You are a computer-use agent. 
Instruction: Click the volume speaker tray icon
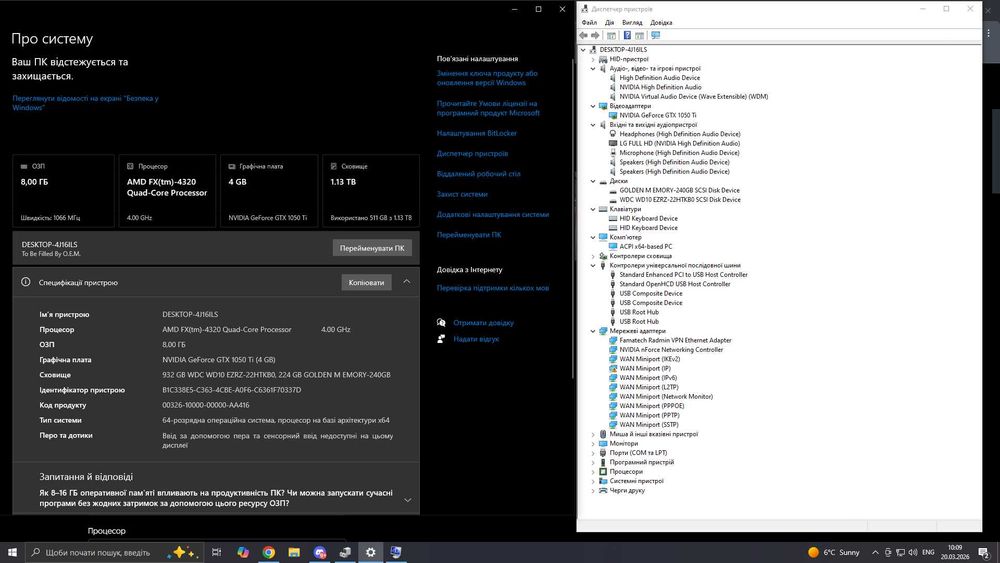point(913,552)
